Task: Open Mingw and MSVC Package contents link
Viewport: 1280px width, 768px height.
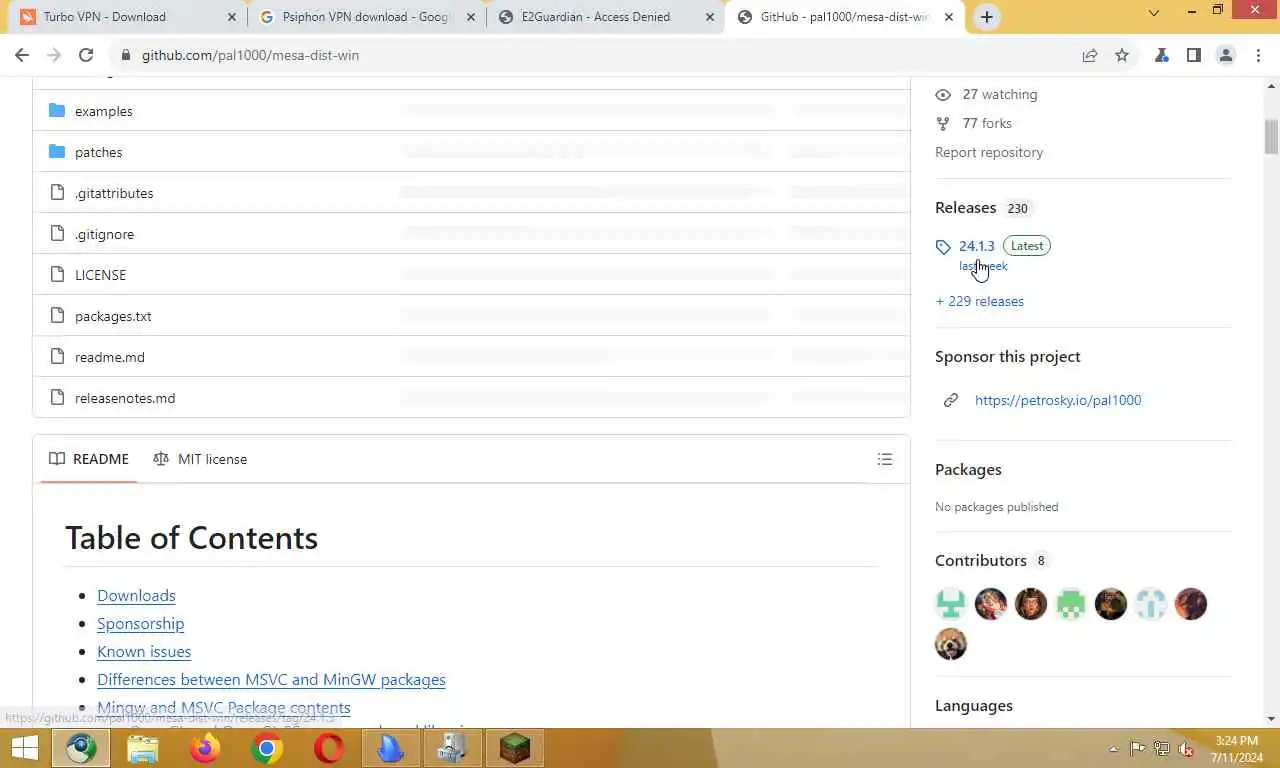Action: point(224,707)
